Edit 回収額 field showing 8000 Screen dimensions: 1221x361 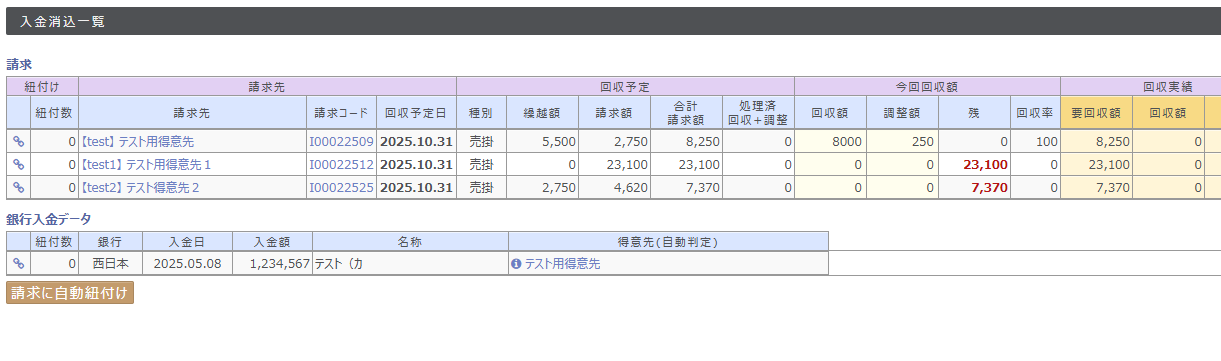coord(830,142)
